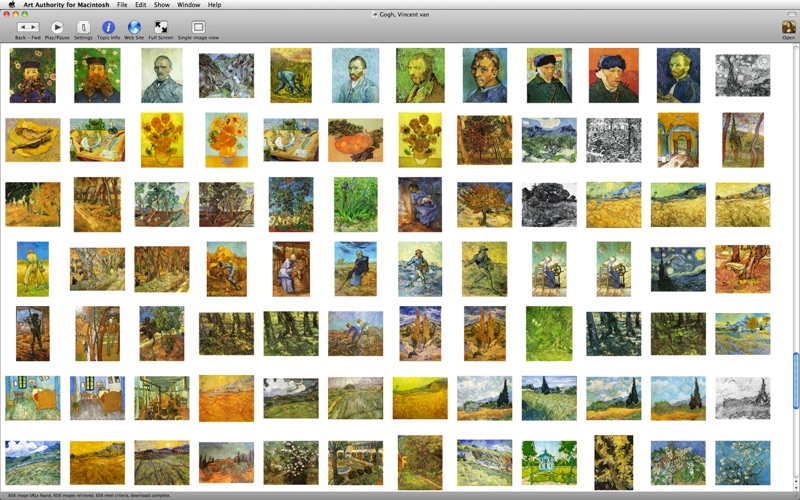The image size is (800, 500).
Task: Open the Apple menu
Action: click(x=11, y=5)
